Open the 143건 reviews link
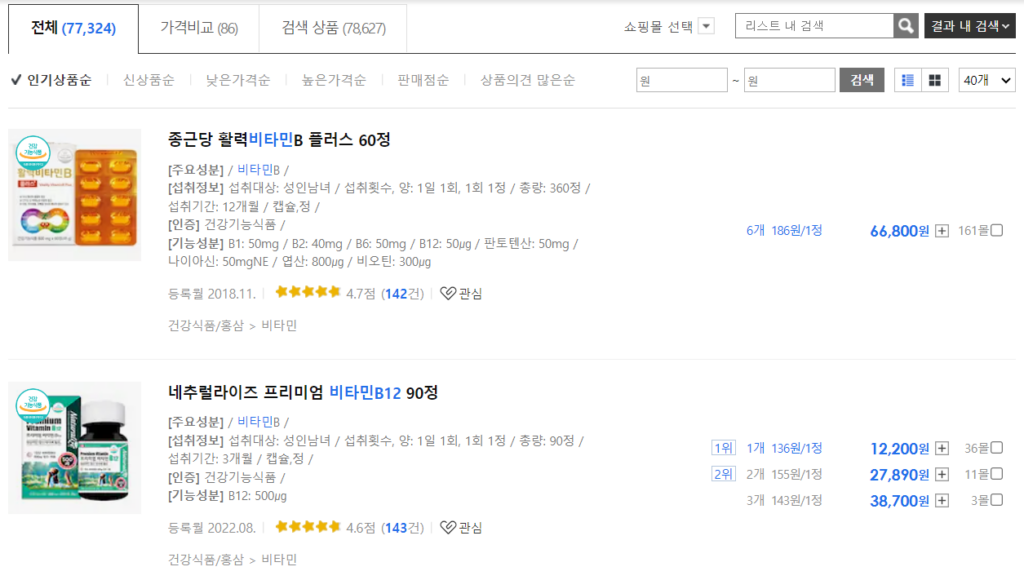1024x580 pixels. pyautogui.click(x=402, y=528)
